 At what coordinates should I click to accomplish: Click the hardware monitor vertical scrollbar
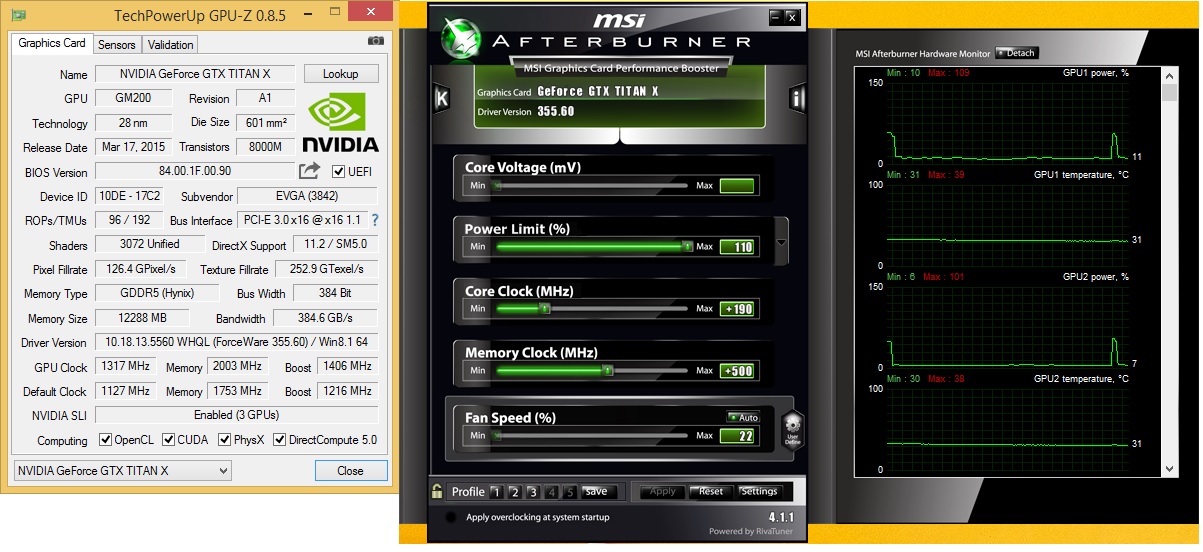pos(1169,270)
